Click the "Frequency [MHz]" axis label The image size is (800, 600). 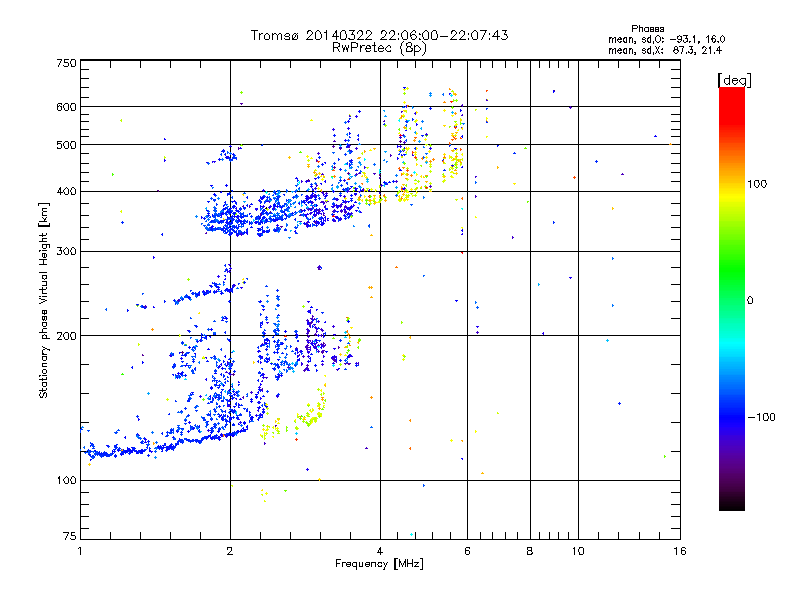[x=379, y=564]
